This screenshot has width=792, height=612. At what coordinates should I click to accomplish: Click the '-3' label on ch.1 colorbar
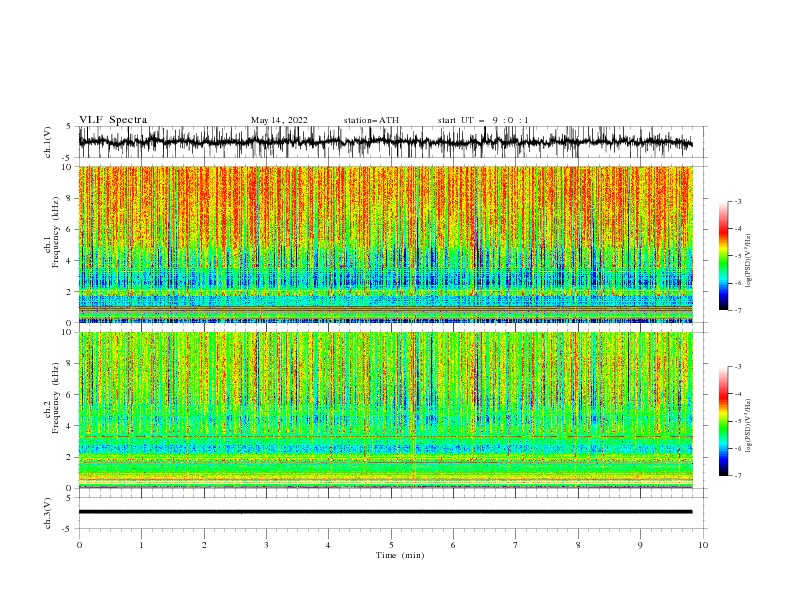tap(738, 201)
